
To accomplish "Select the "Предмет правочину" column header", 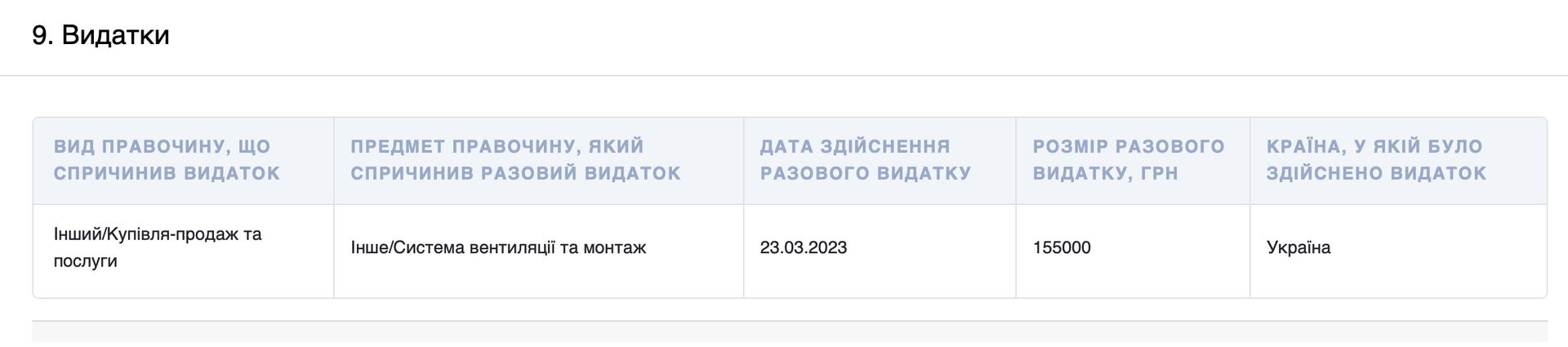I will pos(515,160).
